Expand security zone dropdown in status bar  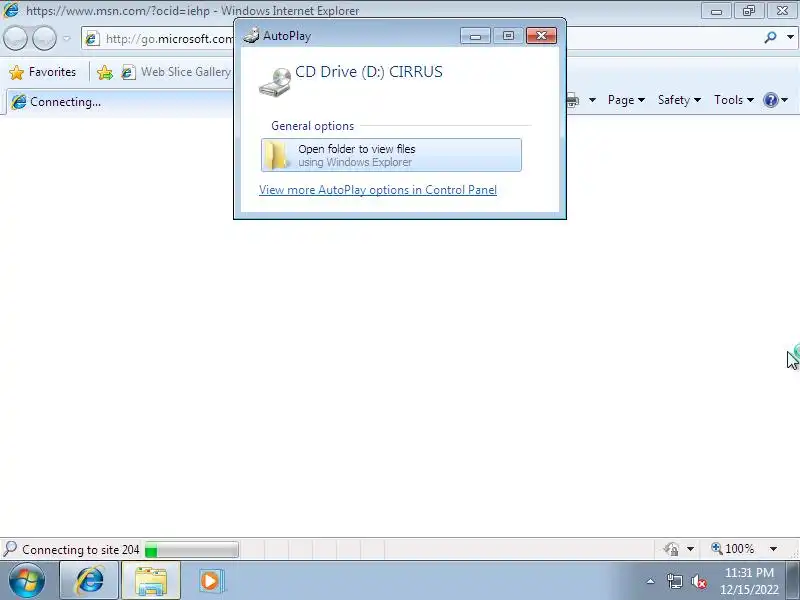pos(690,549)
